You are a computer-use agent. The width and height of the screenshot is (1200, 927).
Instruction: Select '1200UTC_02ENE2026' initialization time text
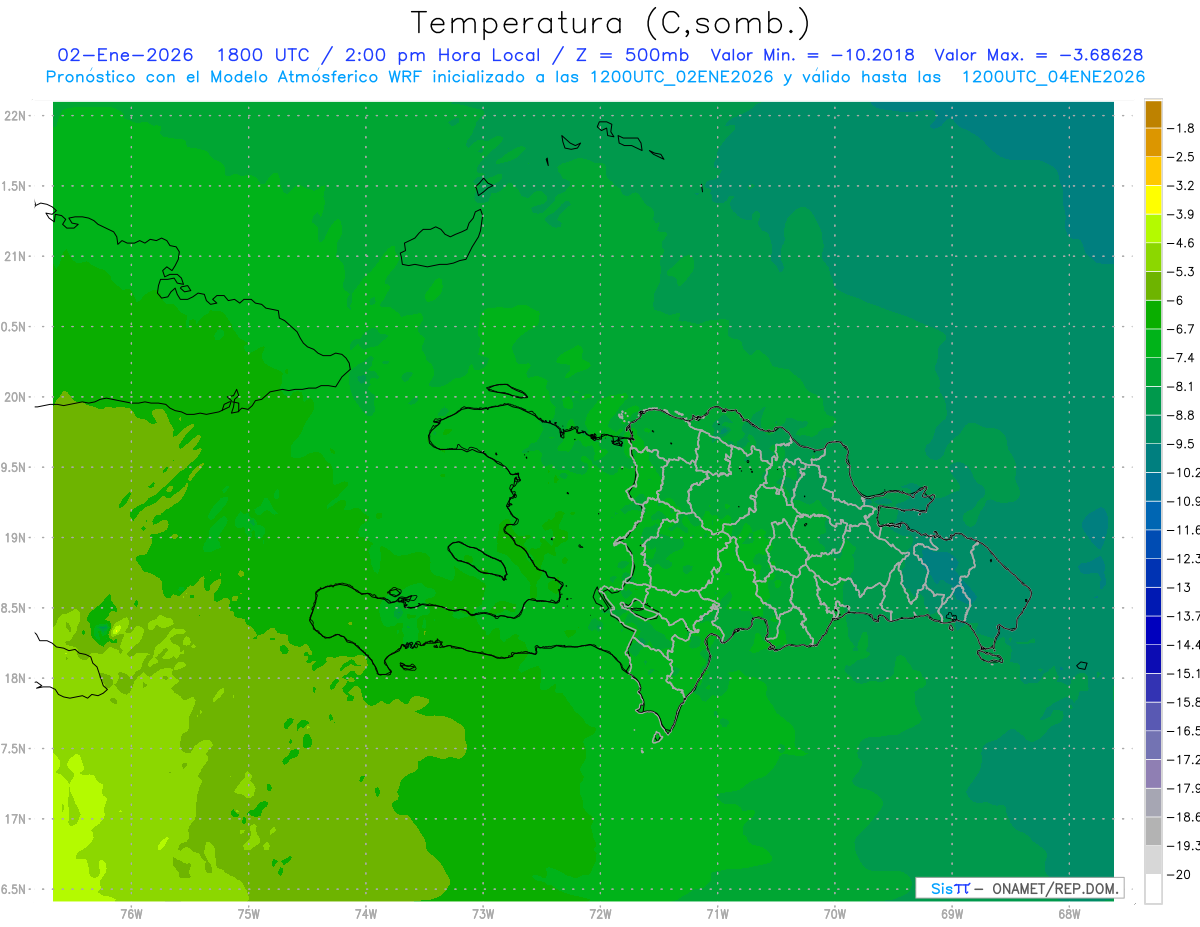(x=681, y=77)
